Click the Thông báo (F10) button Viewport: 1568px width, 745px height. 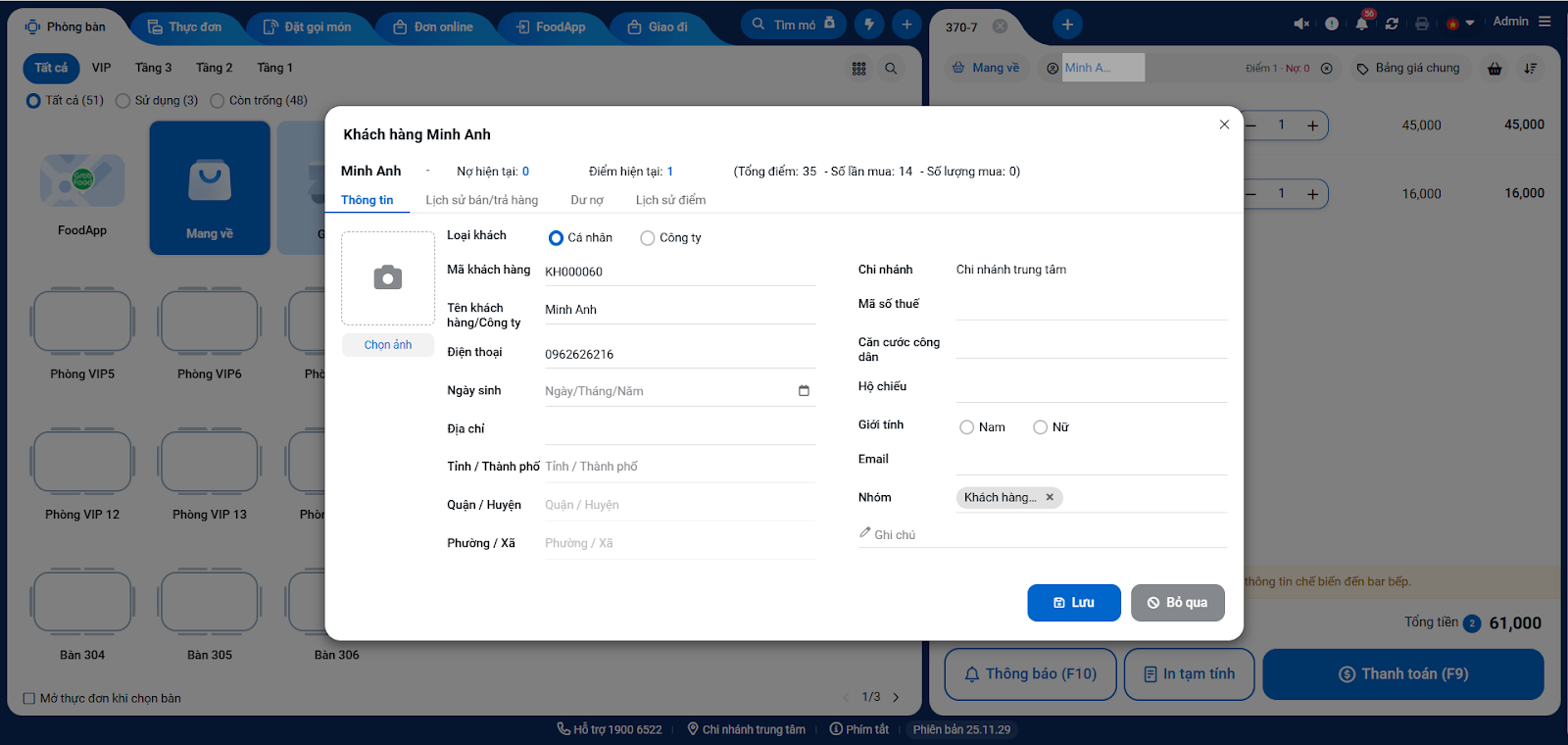pos(1030,674)
